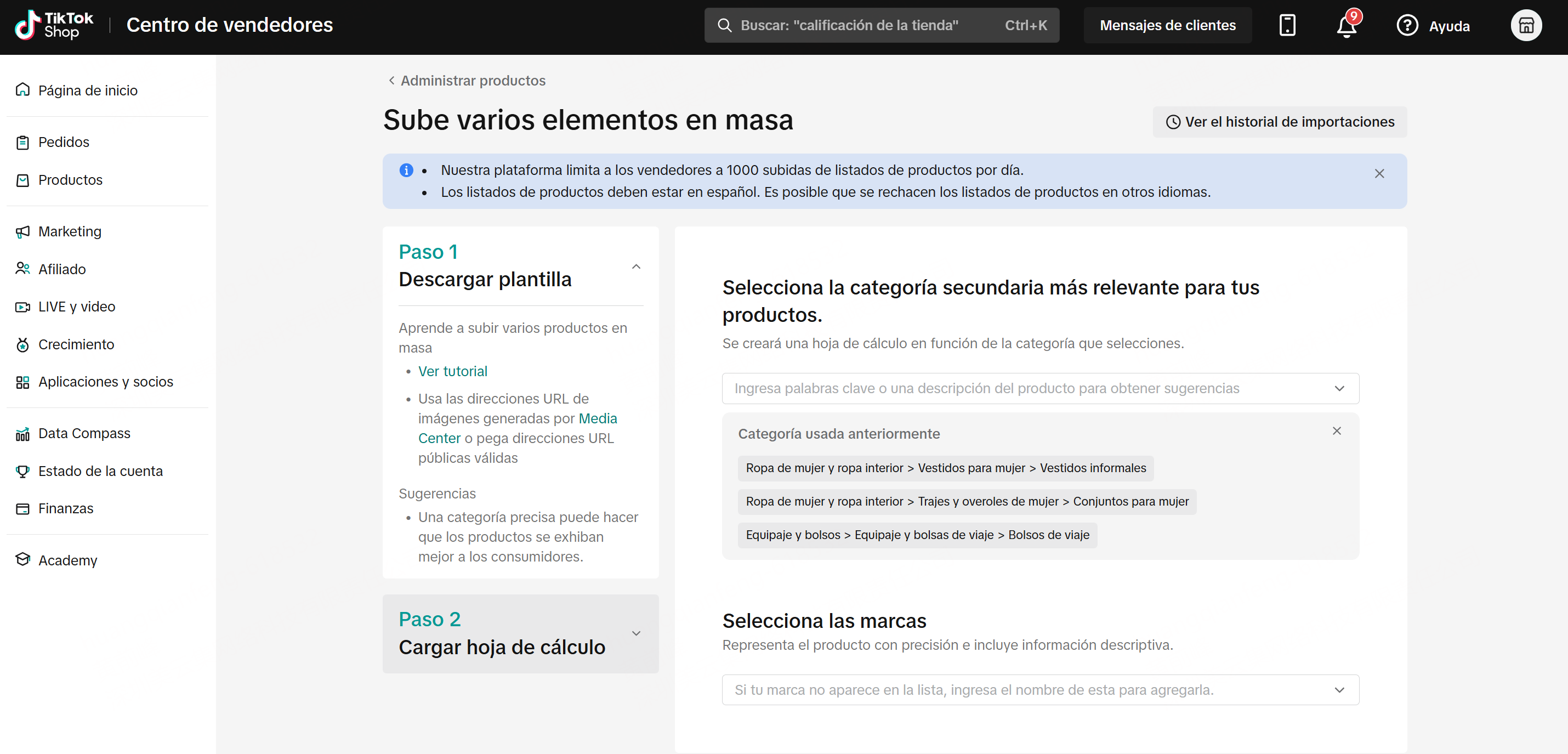
Task: Open Marketing in the sidebar menu
Action: 70,231
